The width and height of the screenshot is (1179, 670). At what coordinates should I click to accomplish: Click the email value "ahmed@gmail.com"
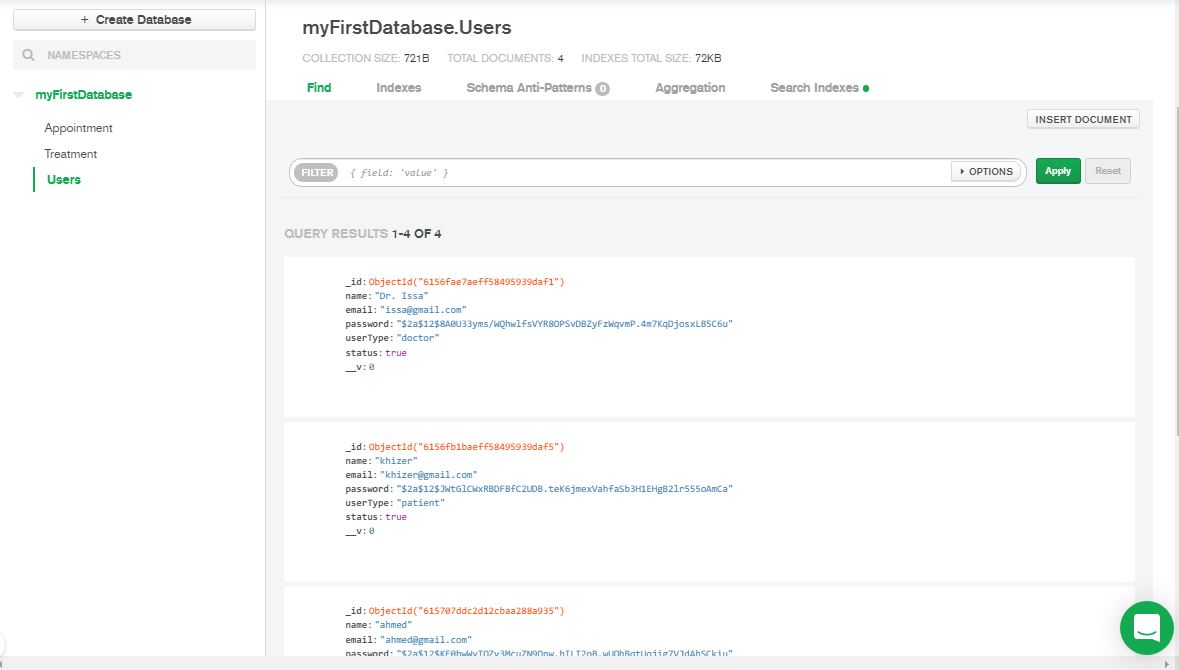(x=426, y=640)
